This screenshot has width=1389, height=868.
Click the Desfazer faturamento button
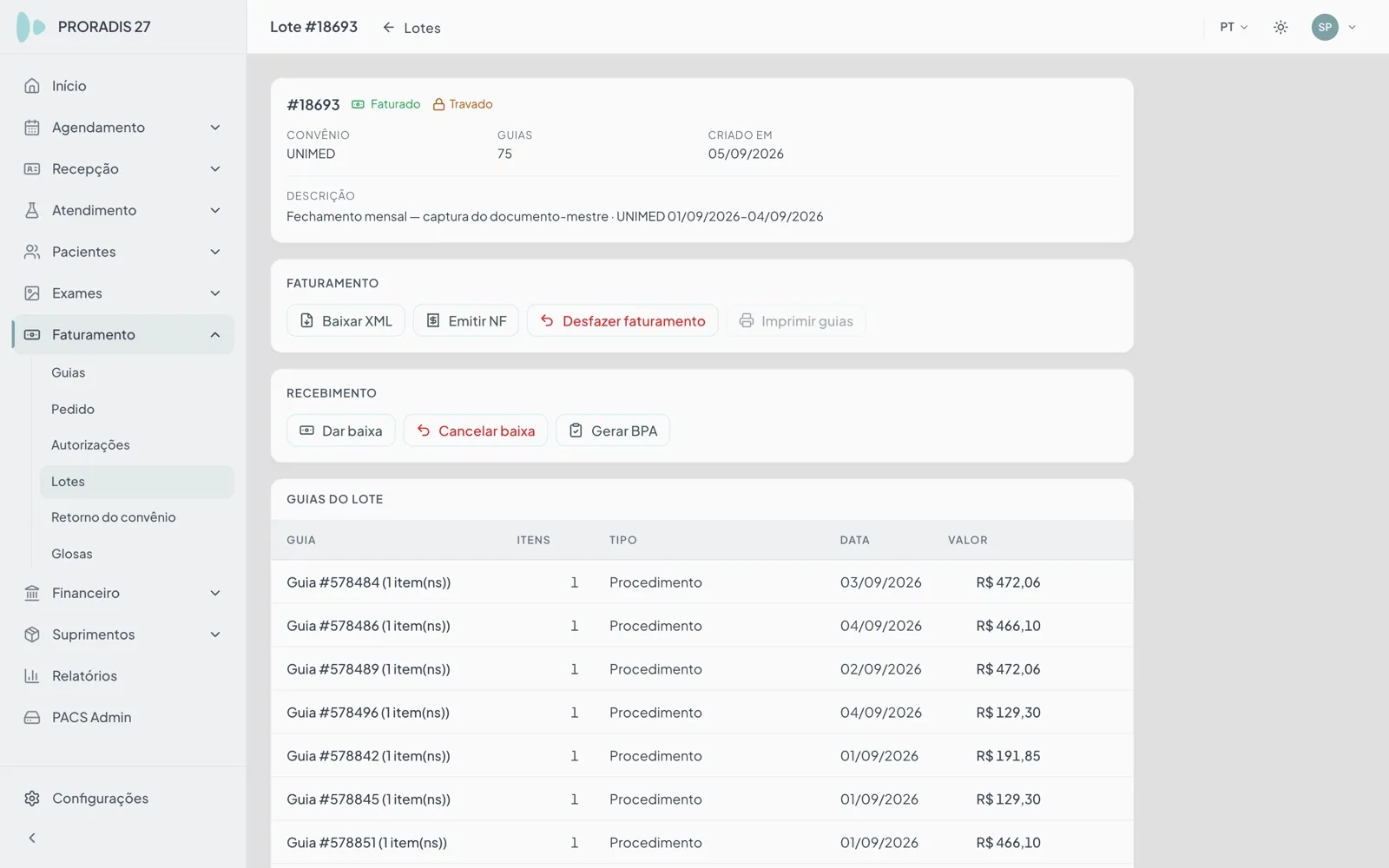(622, 320)
